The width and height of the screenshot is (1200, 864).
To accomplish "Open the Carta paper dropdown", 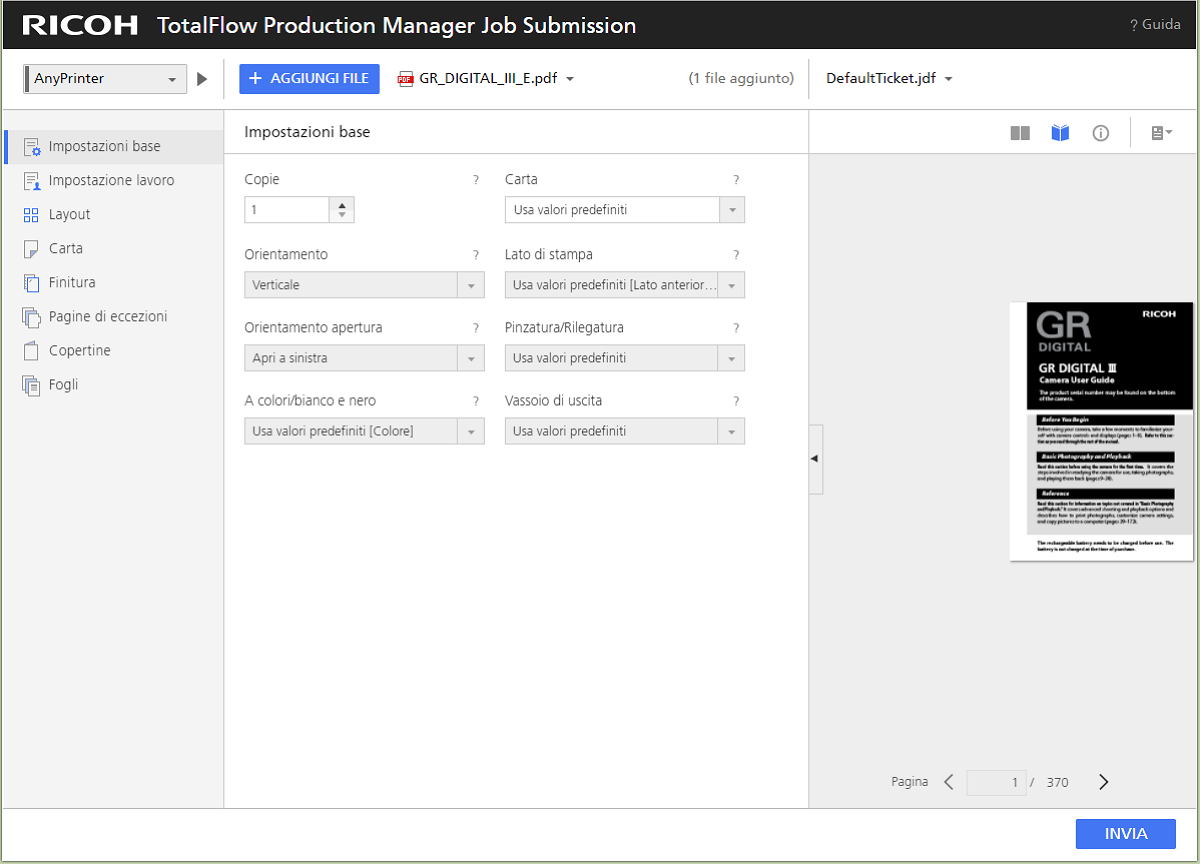I will coord(625,210).
